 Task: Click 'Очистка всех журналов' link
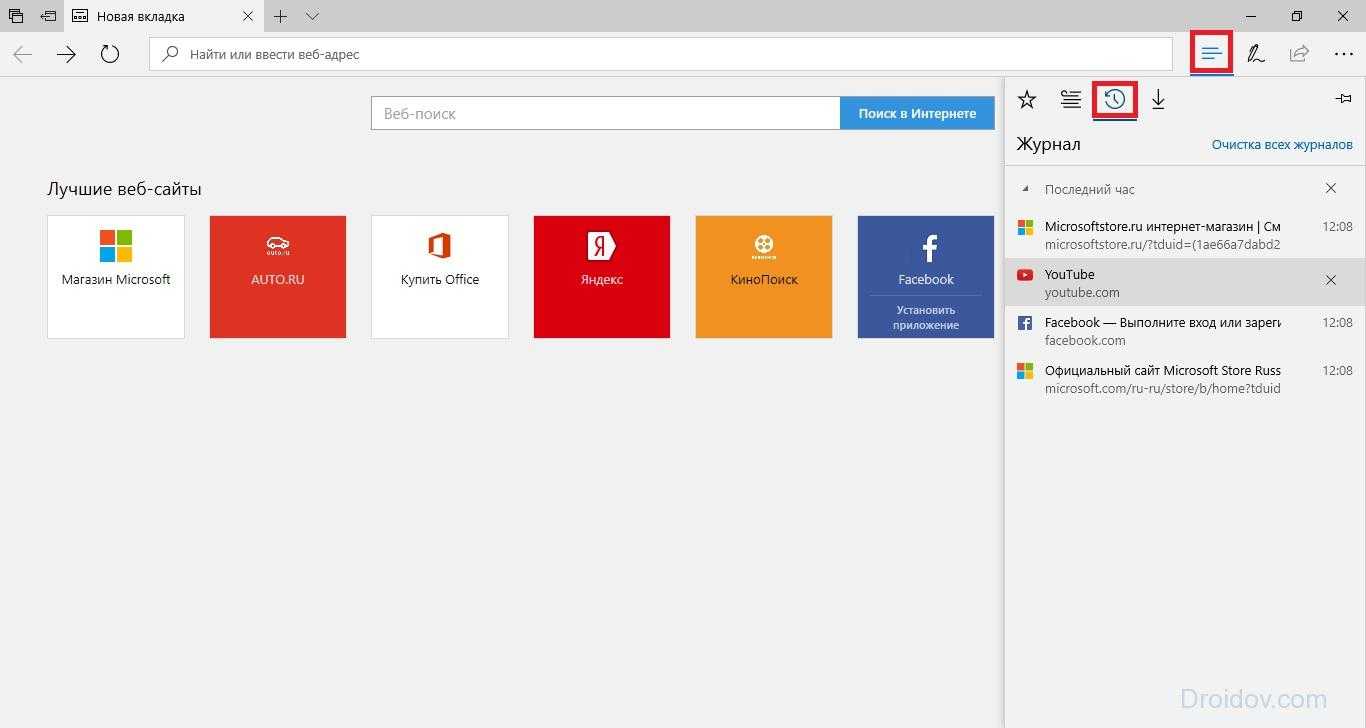1282,145
